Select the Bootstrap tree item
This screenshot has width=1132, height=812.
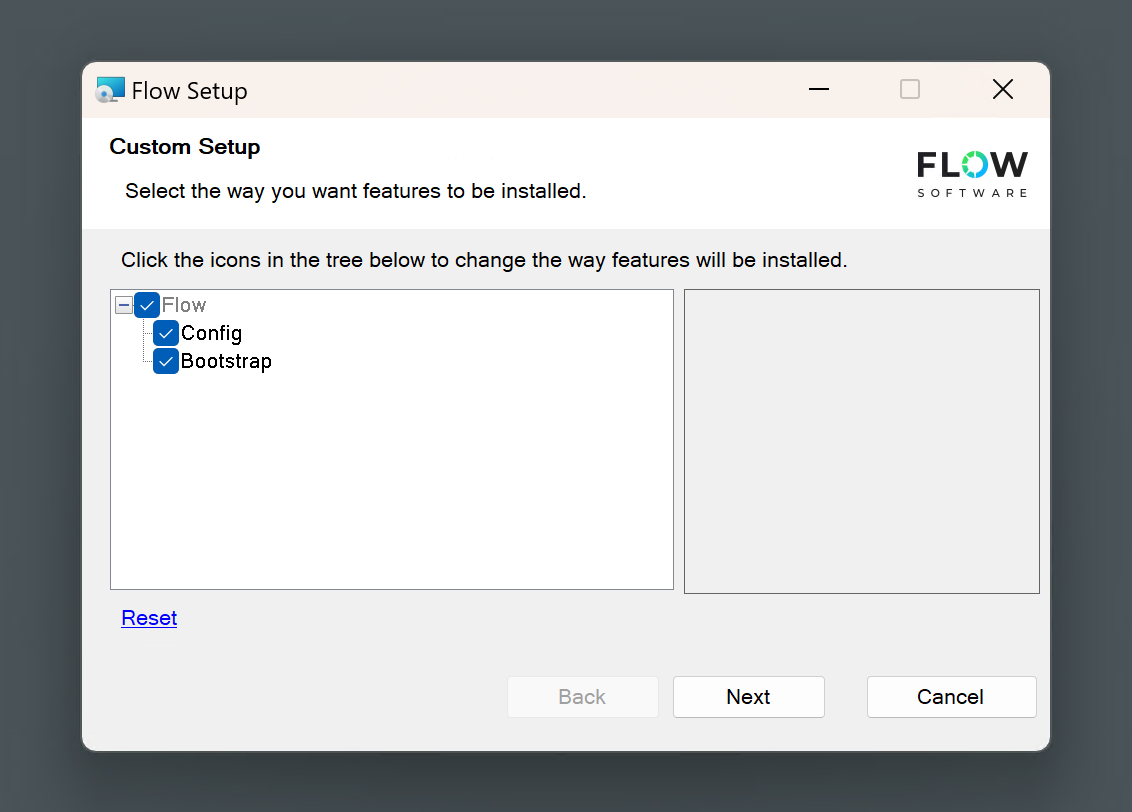click(227, 361)
